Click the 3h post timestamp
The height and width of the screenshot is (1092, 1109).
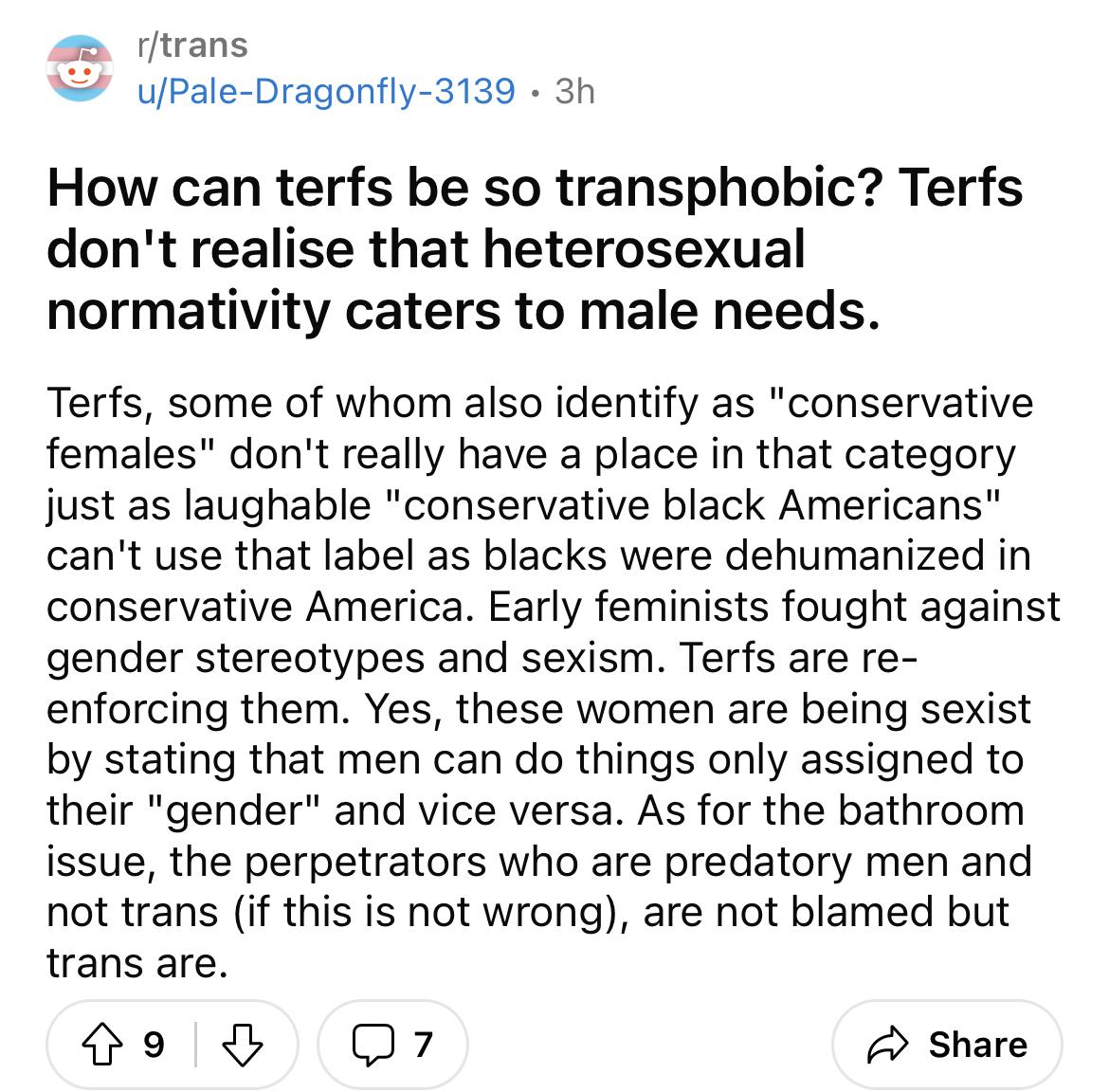tap(574, 91)
